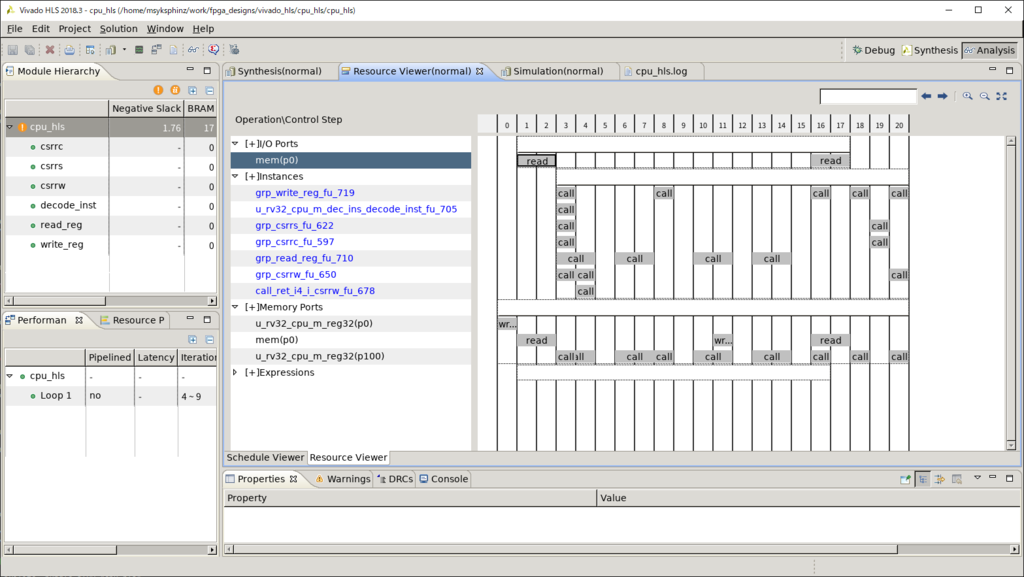This screenshot has width=1024, height=577.
Task: Collapse the I/O Ports group
Action: tap(235, 144)
